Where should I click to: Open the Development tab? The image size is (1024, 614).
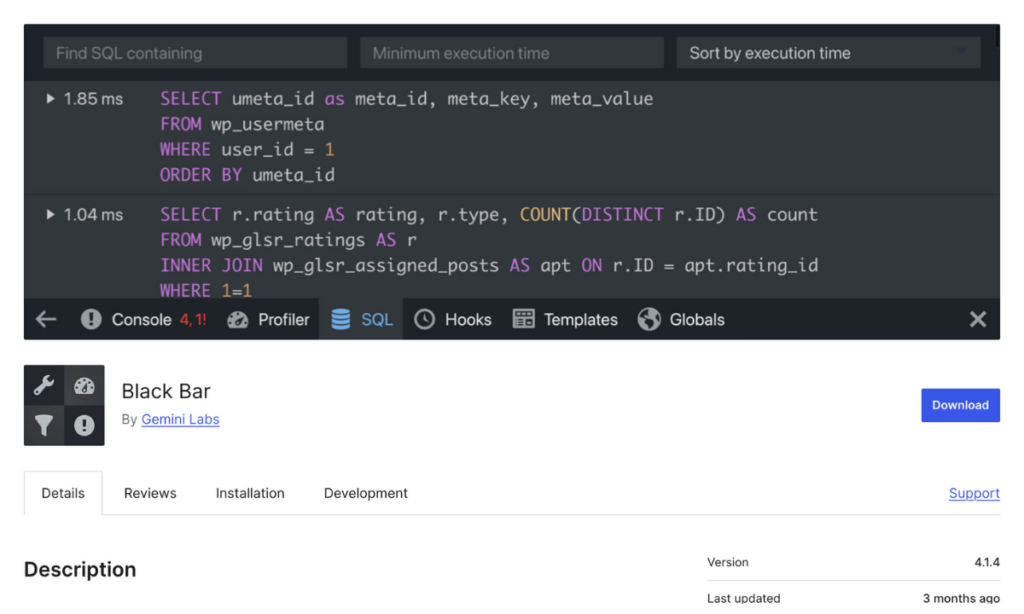(x=365, y=493)
